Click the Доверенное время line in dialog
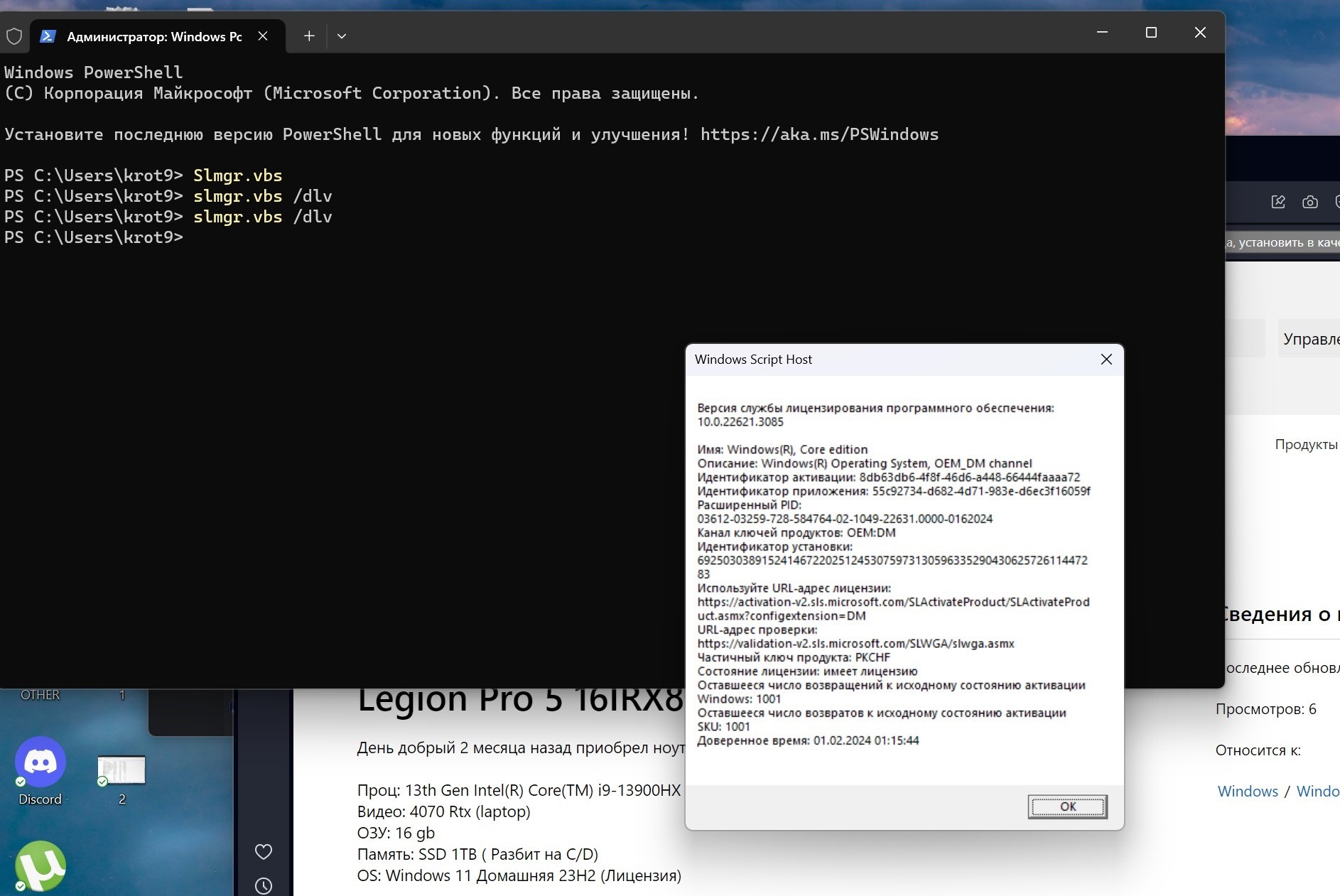Screen dimensions: 1340x896 (x=808, y=740)
